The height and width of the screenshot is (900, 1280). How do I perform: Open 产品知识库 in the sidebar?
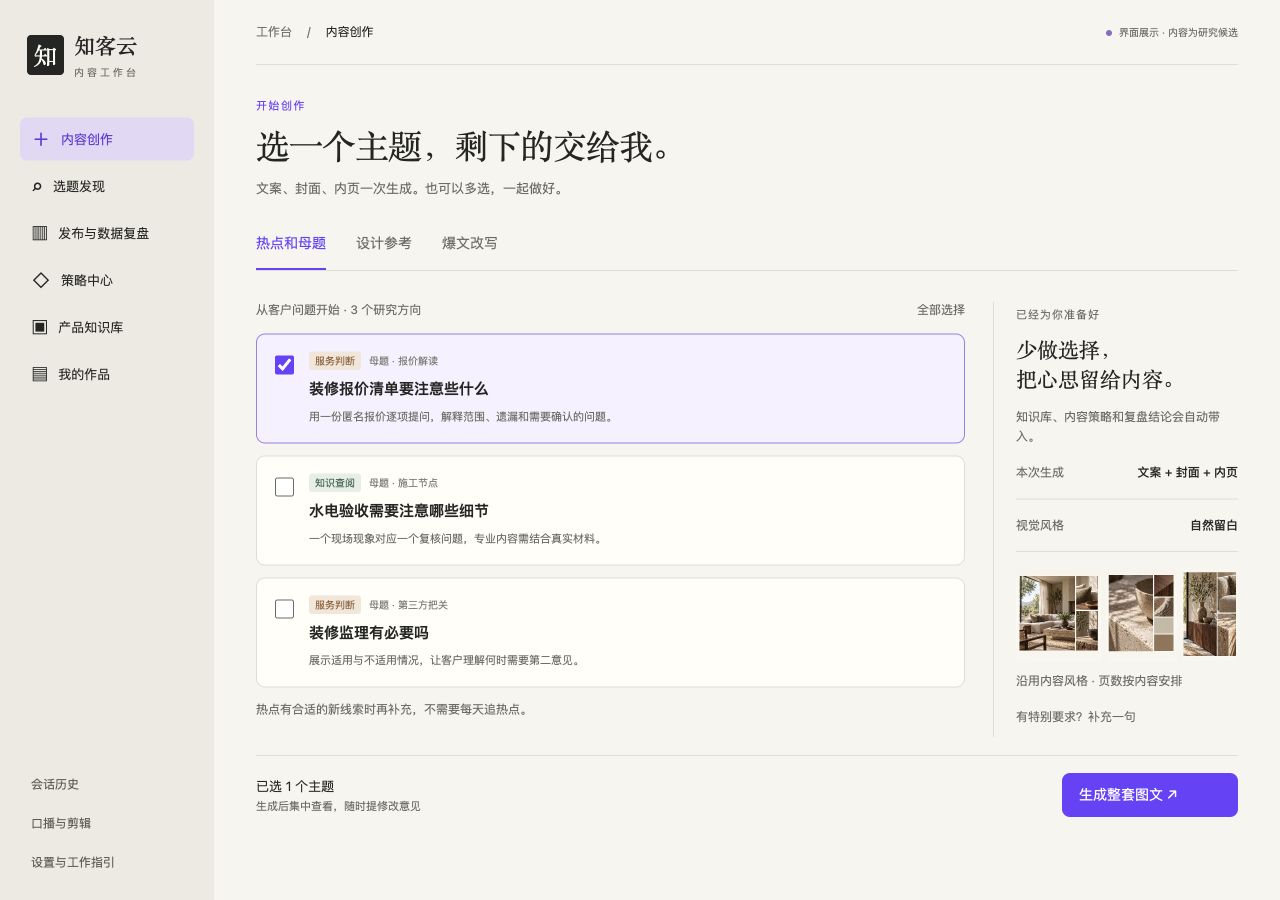107,327
